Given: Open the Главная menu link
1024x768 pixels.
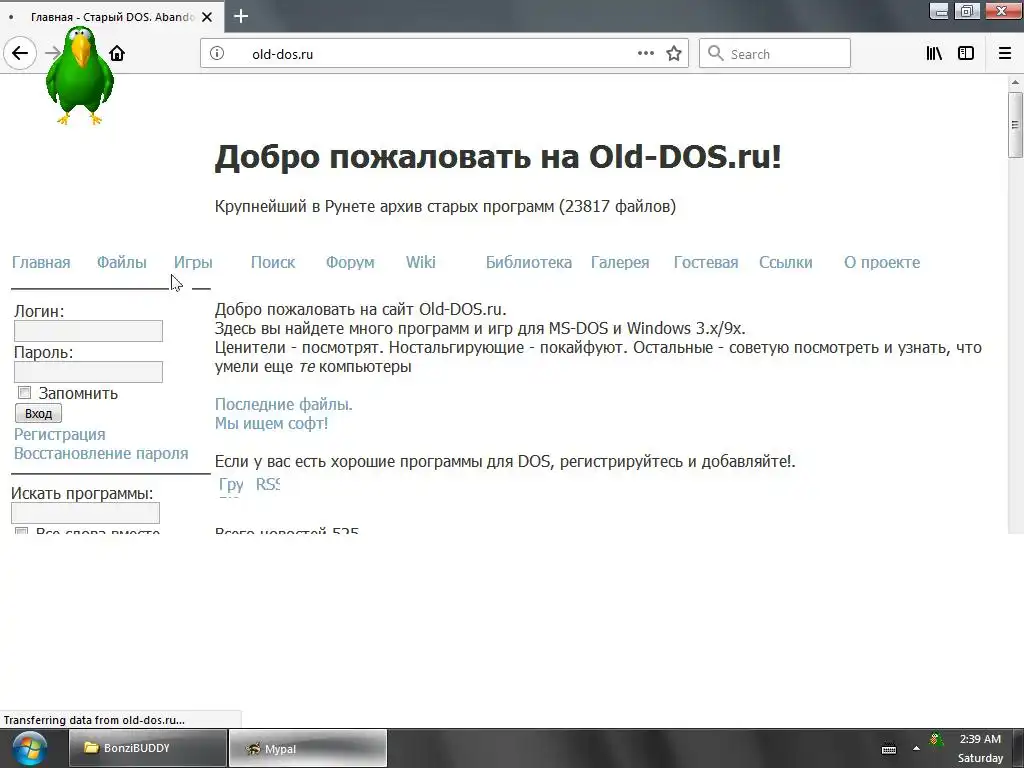Looking at the screenshot, I should click(41, 263).
